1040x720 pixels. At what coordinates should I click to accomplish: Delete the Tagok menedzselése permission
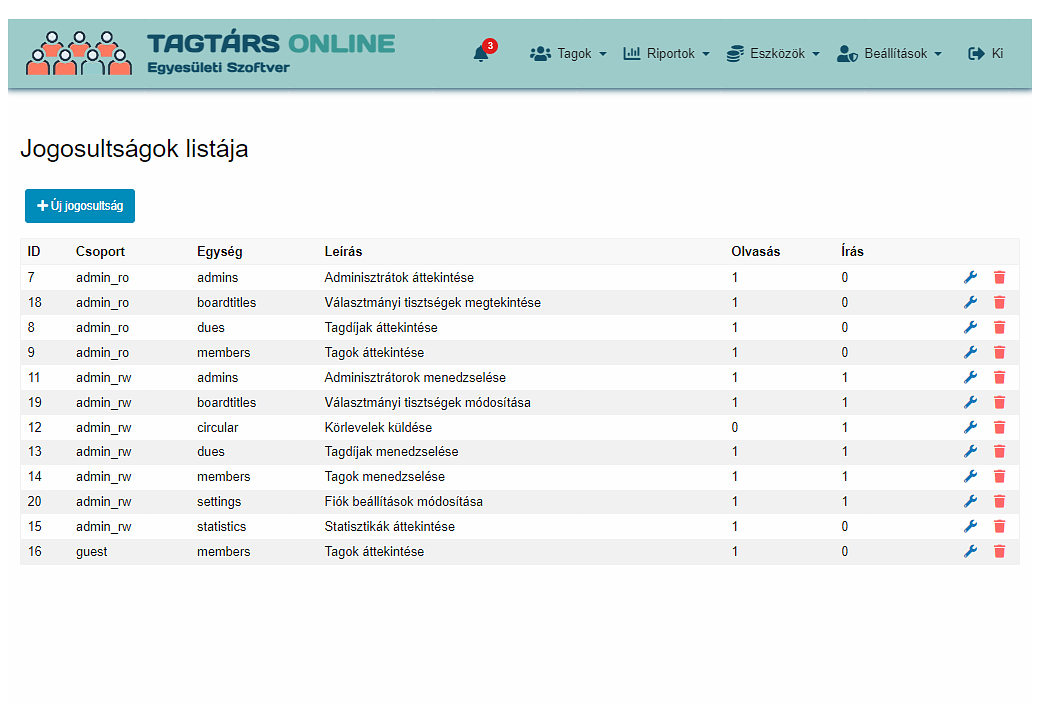pos(1000,476)
